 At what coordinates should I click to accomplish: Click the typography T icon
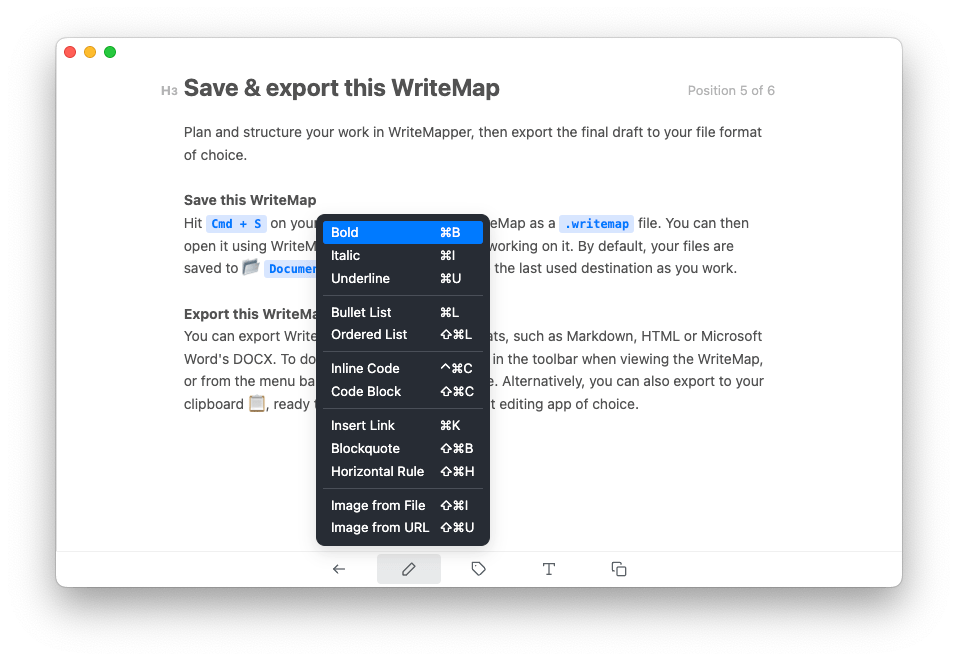click(549, 569)
